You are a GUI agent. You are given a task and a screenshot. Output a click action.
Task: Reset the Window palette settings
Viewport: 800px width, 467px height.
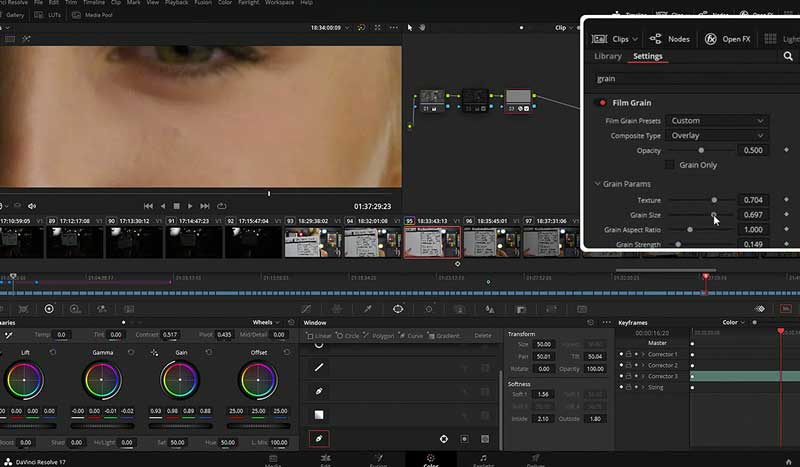(x=590, y=323)
